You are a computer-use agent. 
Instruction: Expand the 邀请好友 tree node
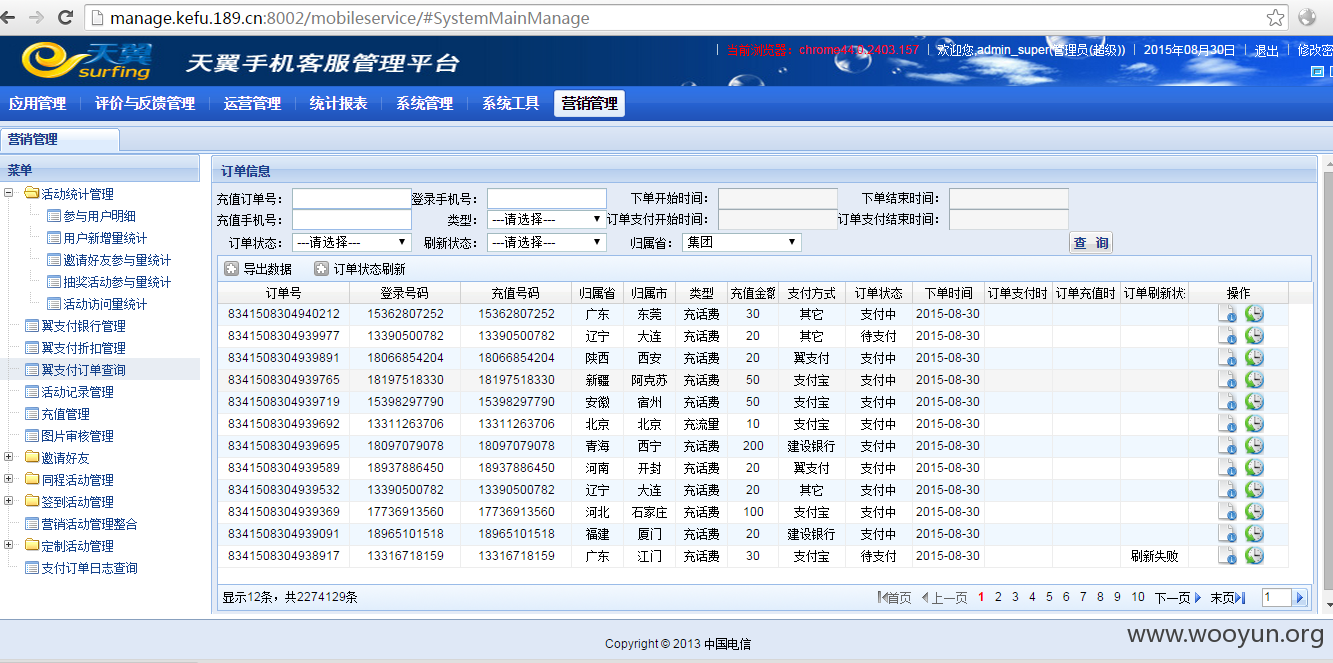(9, 458)
